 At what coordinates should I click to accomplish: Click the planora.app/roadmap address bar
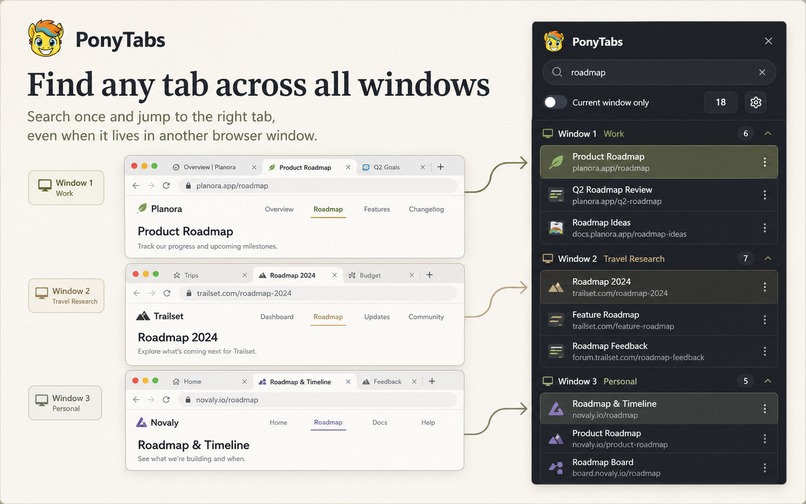point(317,186)
